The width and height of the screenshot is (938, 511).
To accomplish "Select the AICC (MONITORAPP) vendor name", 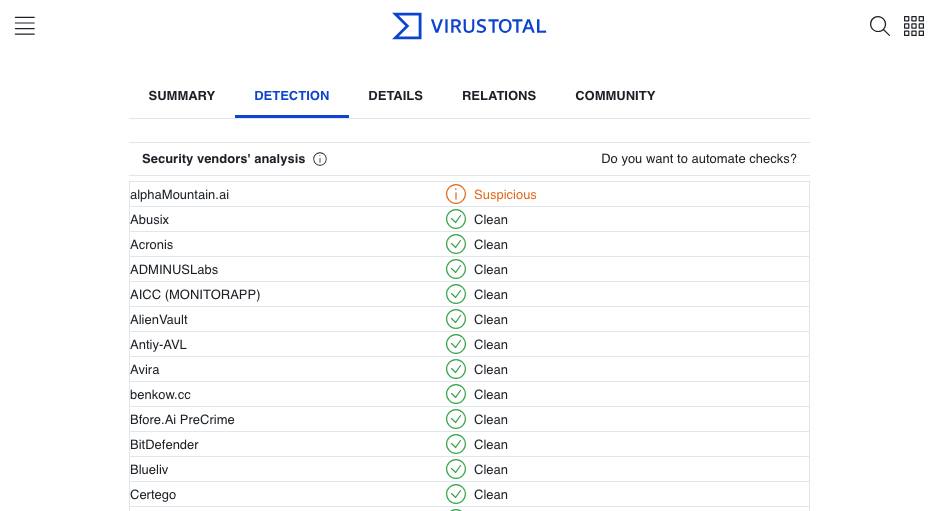I will pyautogui.click(x=195, y=294).
